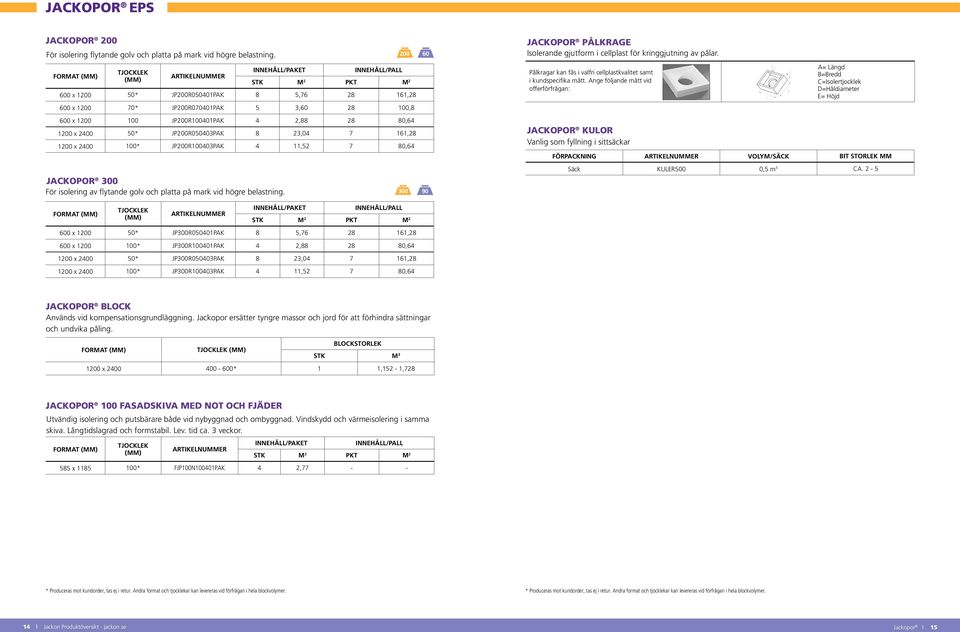Click article number KULER500
Screen dimensions: 960x632
coord(671,169)
